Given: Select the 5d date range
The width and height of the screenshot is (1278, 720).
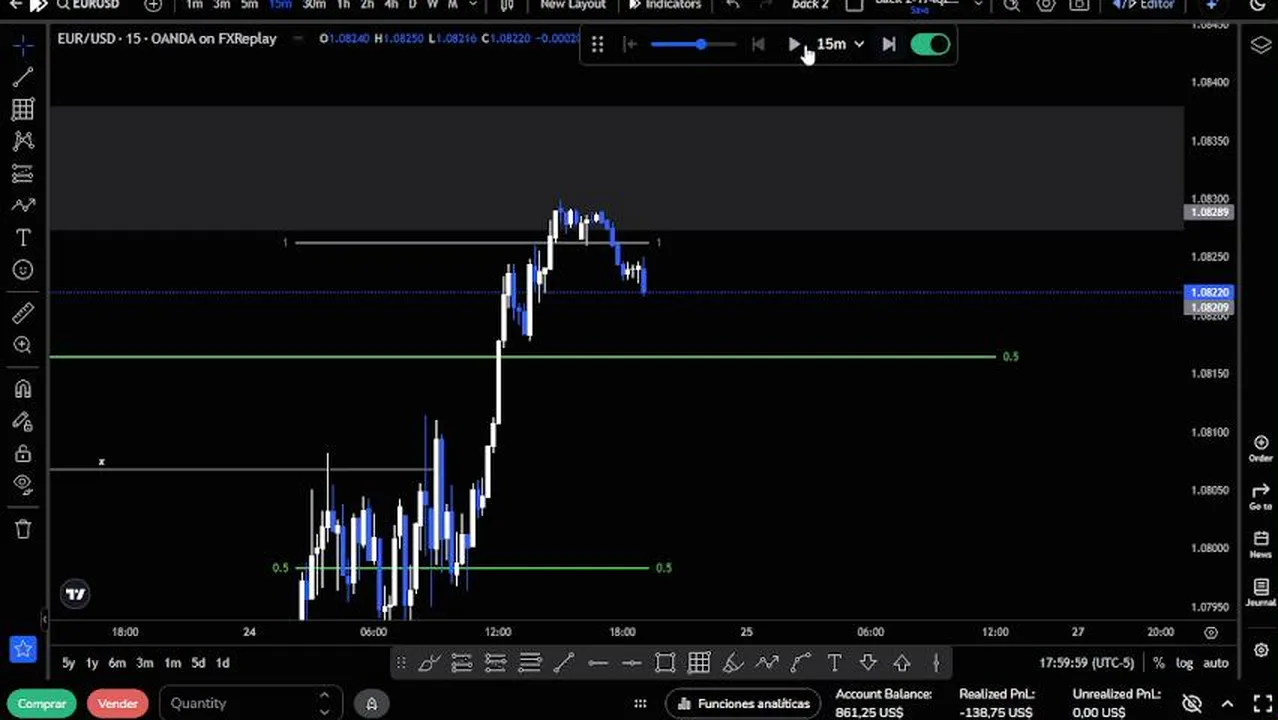Looking at the screenshot, I should (198, 663).
